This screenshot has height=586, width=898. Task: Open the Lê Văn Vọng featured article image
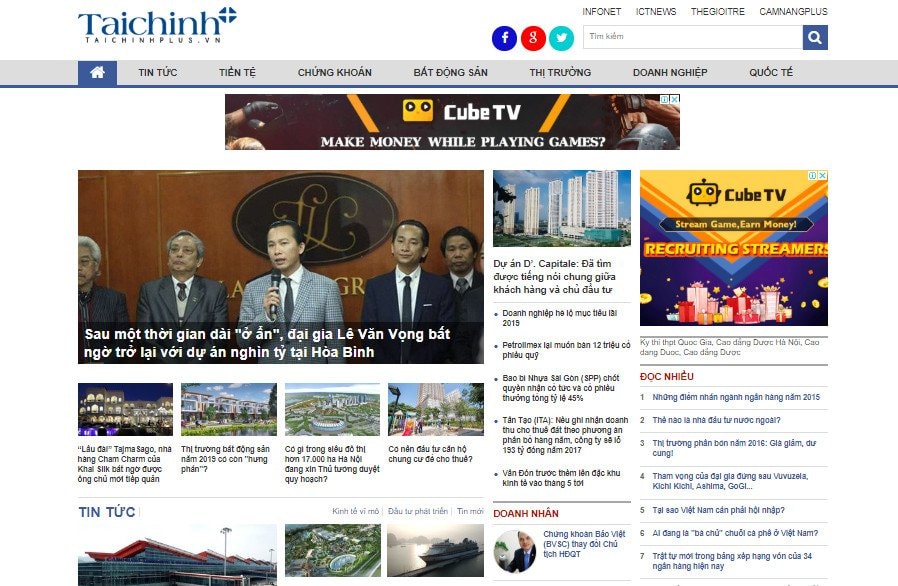pyautogui.click(x=281, y=267)
